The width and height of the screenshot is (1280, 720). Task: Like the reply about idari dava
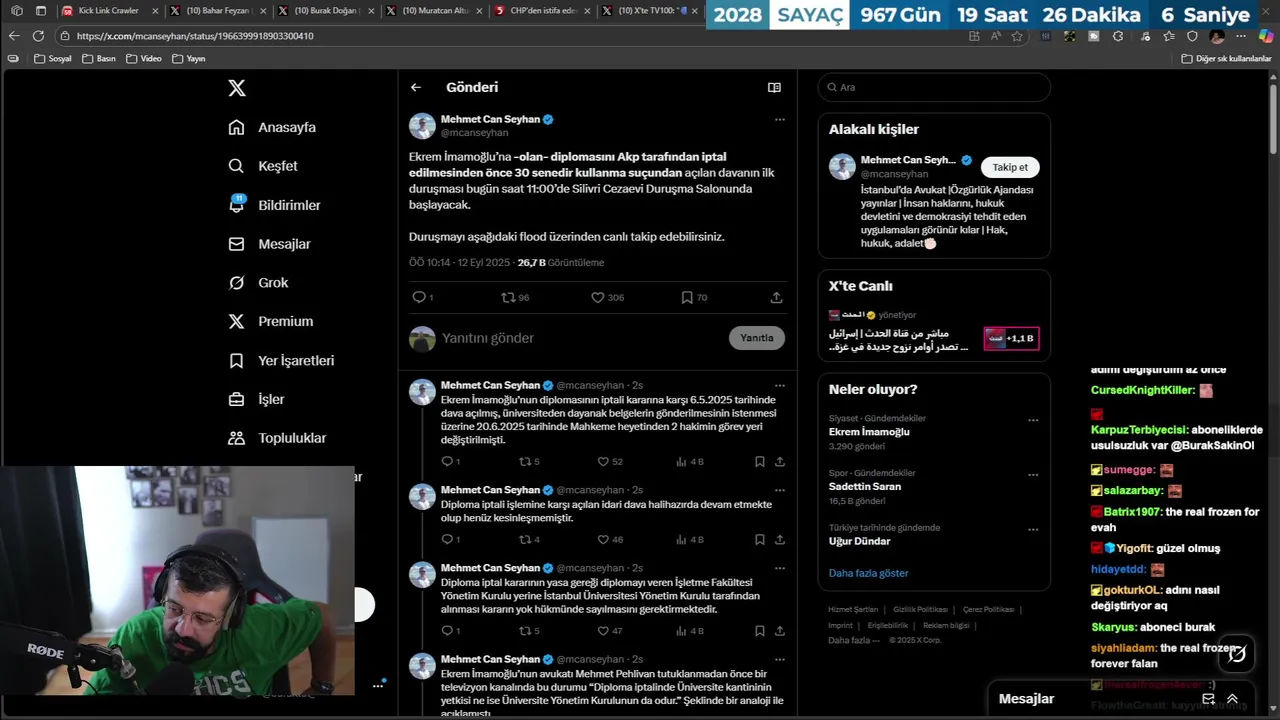pyautogui.click(x=603, y=539)
